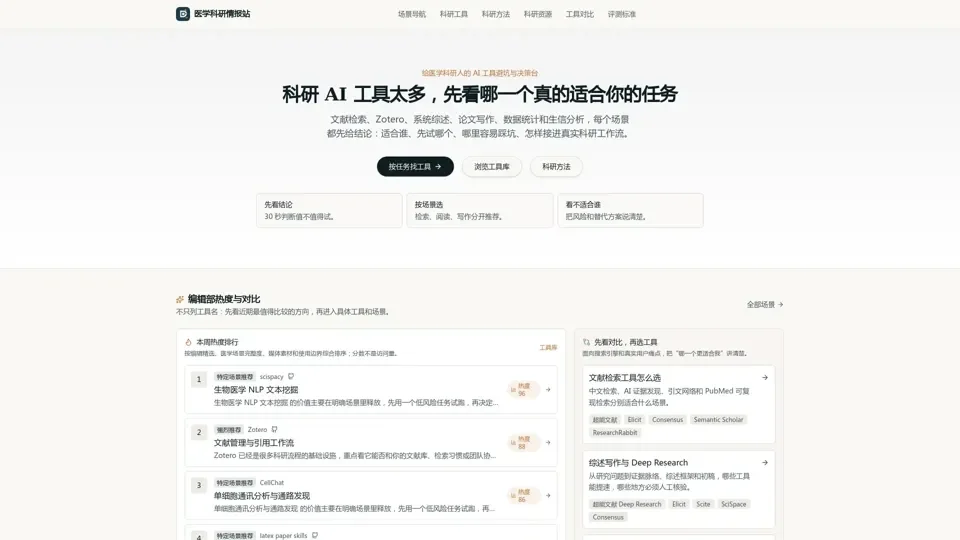Select the 按场景选 feature card

(480, 211)
